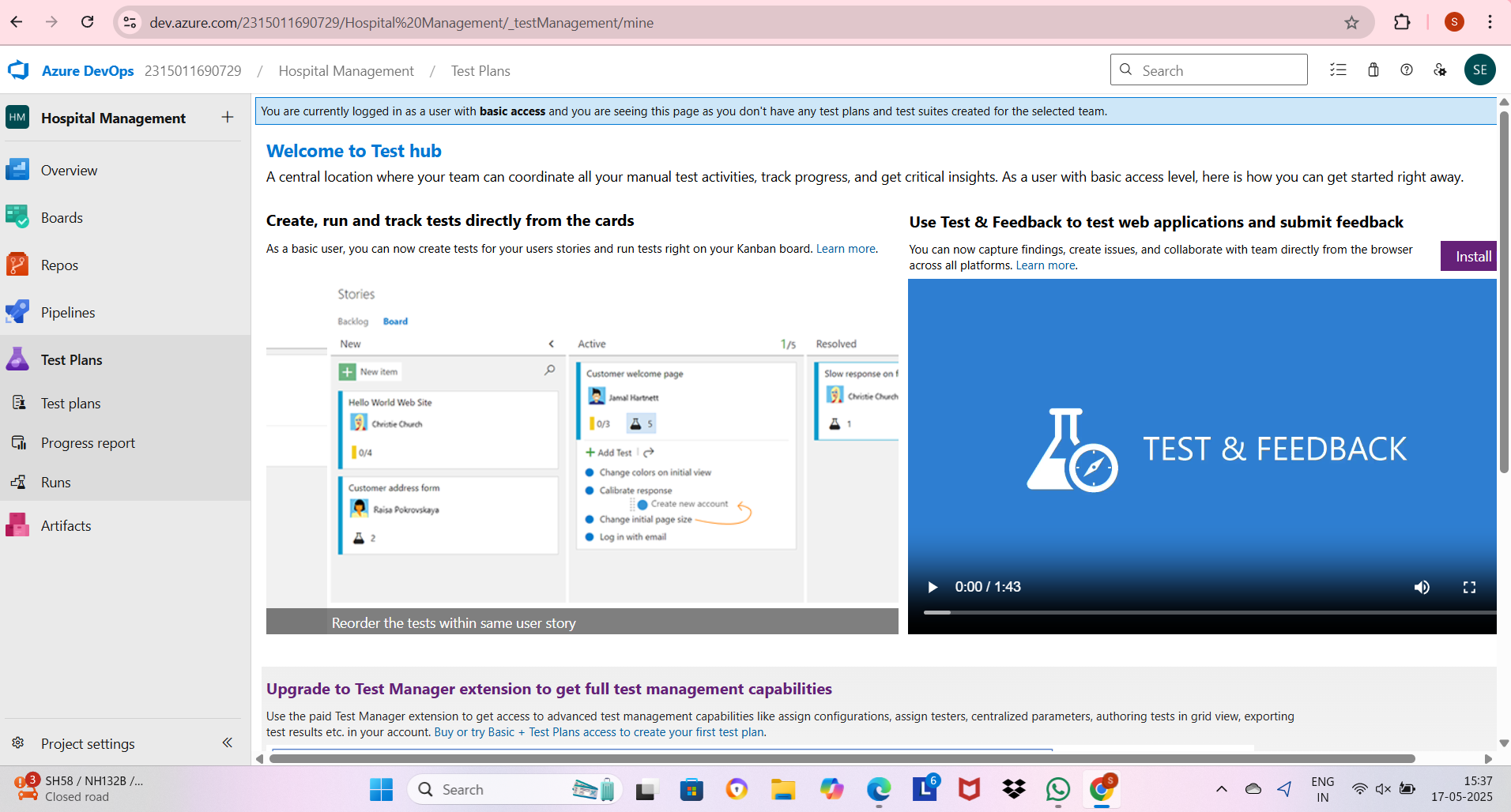
Task: Click the Azure DevOps logo icon
Action: [18, 70]
